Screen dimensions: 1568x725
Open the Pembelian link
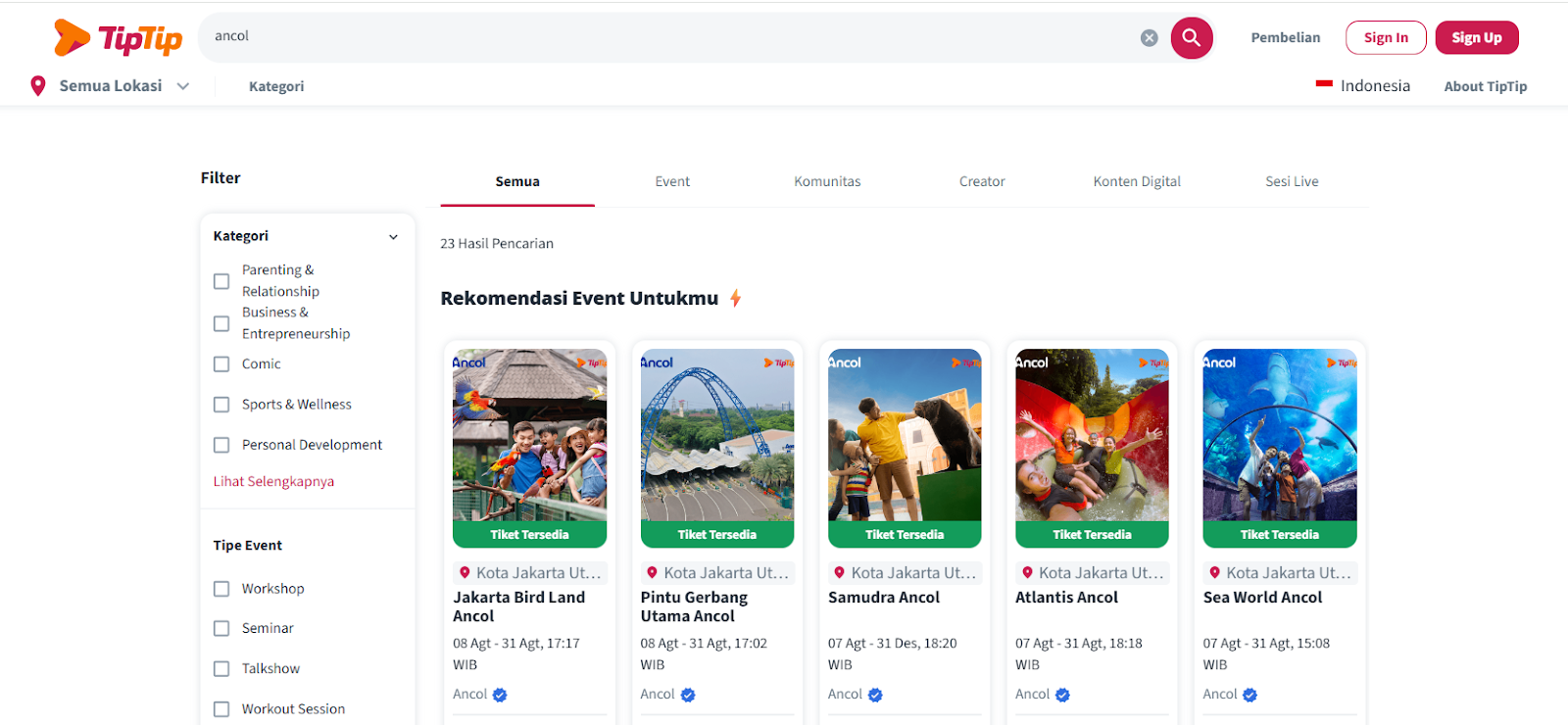[1286, 38]
